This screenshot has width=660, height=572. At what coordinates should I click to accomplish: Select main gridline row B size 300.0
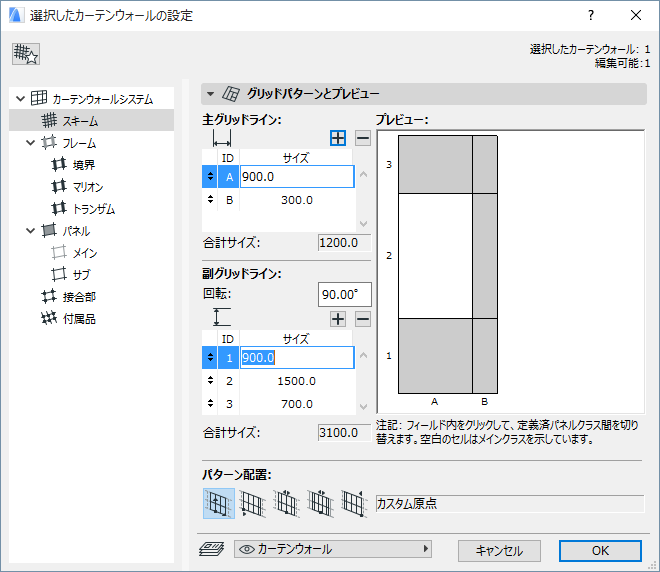pos(297,200)
